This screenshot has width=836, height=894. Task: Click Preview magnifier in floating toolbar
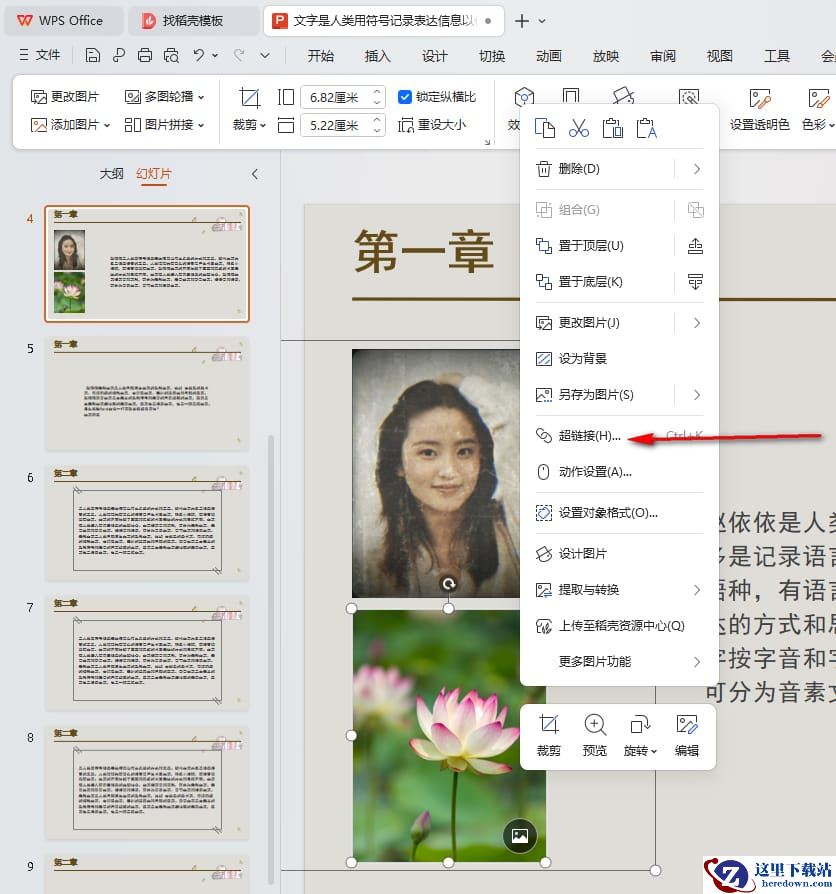click(595, 735)
